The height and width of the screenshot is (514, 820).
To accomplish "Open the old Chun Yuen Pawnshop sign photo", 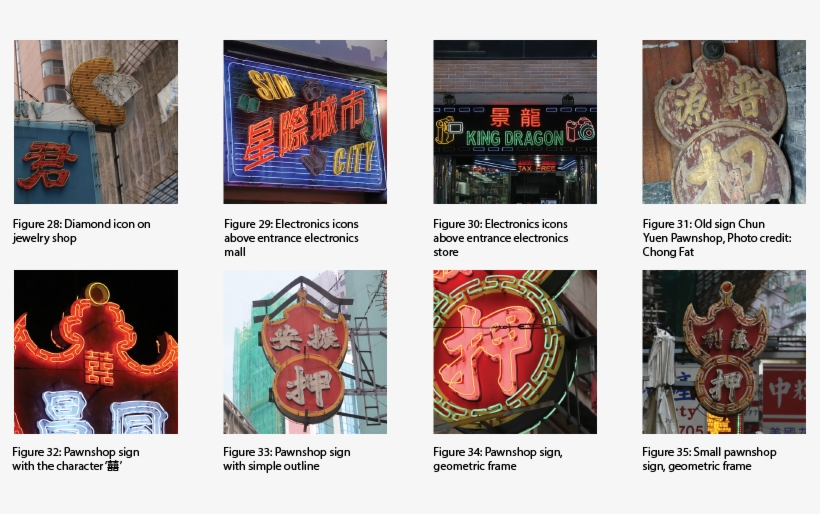I will 724,122.
